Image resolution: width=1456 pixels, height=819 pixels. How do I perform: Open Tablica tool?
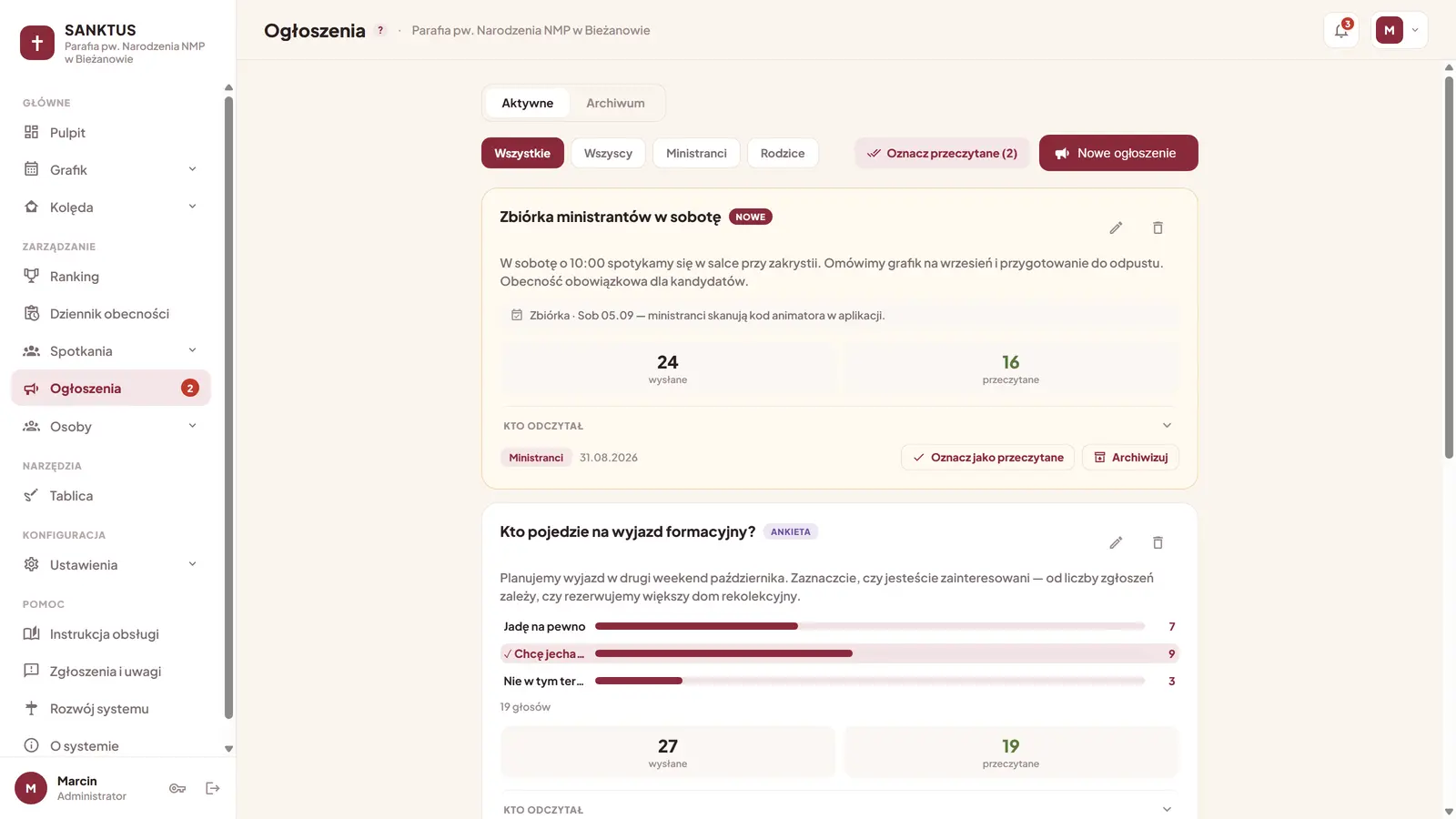pyautogui.click(x=111, y=496)
